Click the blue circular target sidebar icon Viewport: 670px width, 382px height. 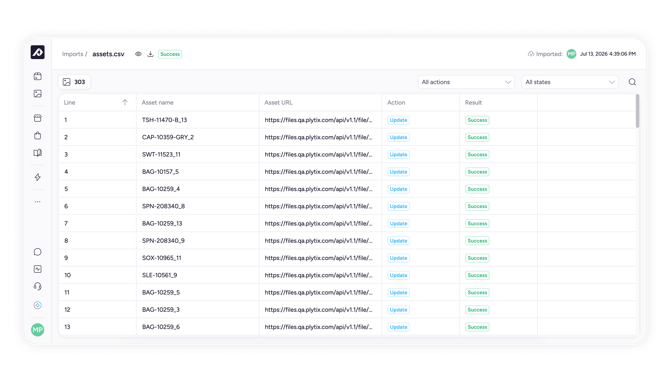pos(38,305)
